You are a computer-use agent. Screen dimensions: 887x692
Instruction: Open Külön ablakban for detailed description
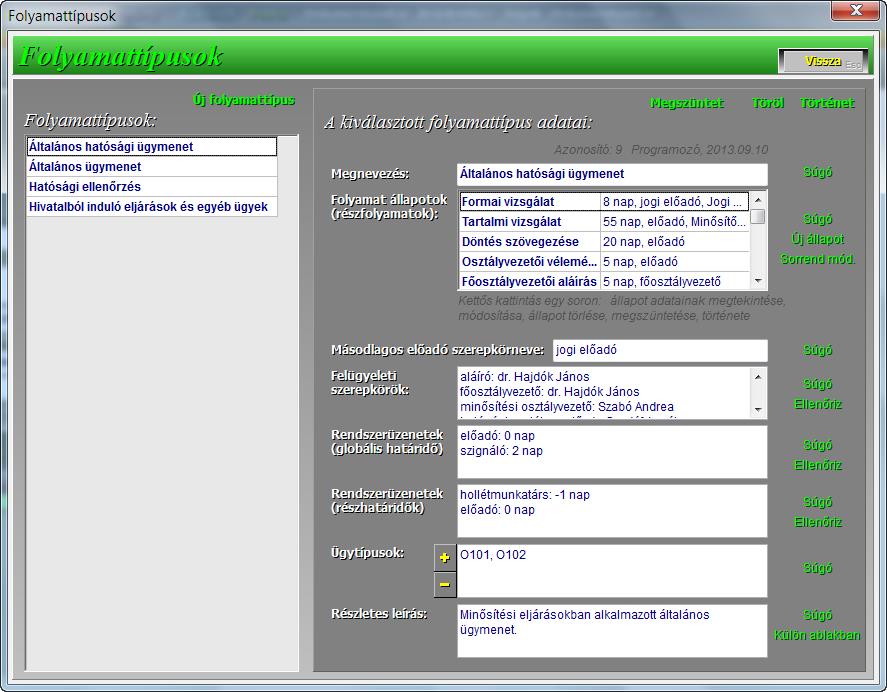pos(817,635)
